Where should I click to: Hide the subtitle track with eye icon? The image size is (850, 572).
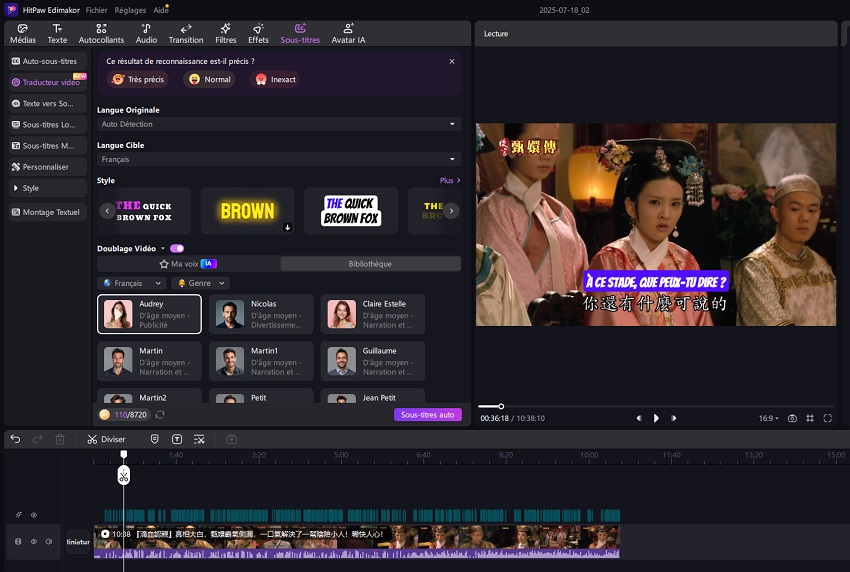(x=34, y=515)
